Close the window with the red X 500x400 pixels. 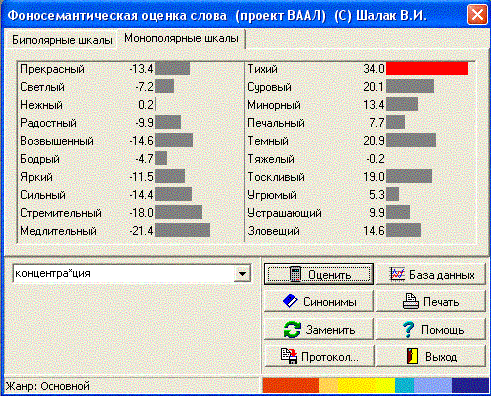(477, 15)
